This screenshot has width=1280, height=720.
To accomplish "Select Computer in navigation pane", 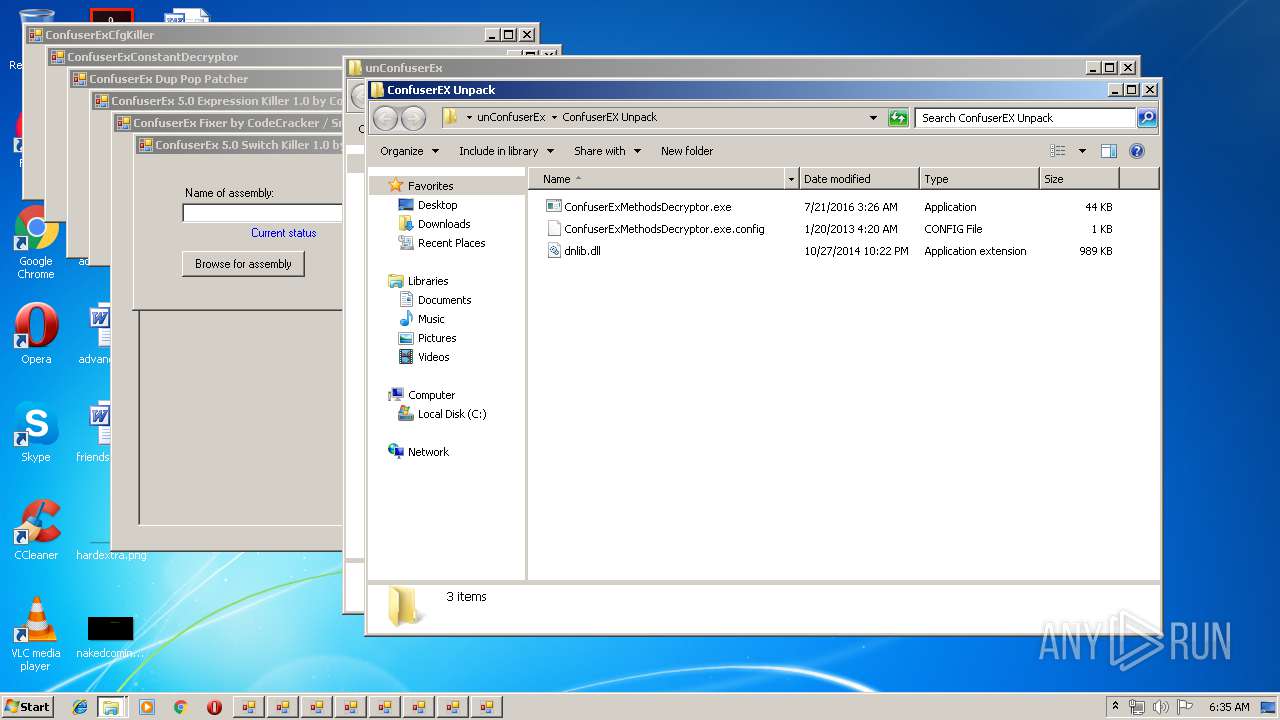I will [x=431, y=395].
